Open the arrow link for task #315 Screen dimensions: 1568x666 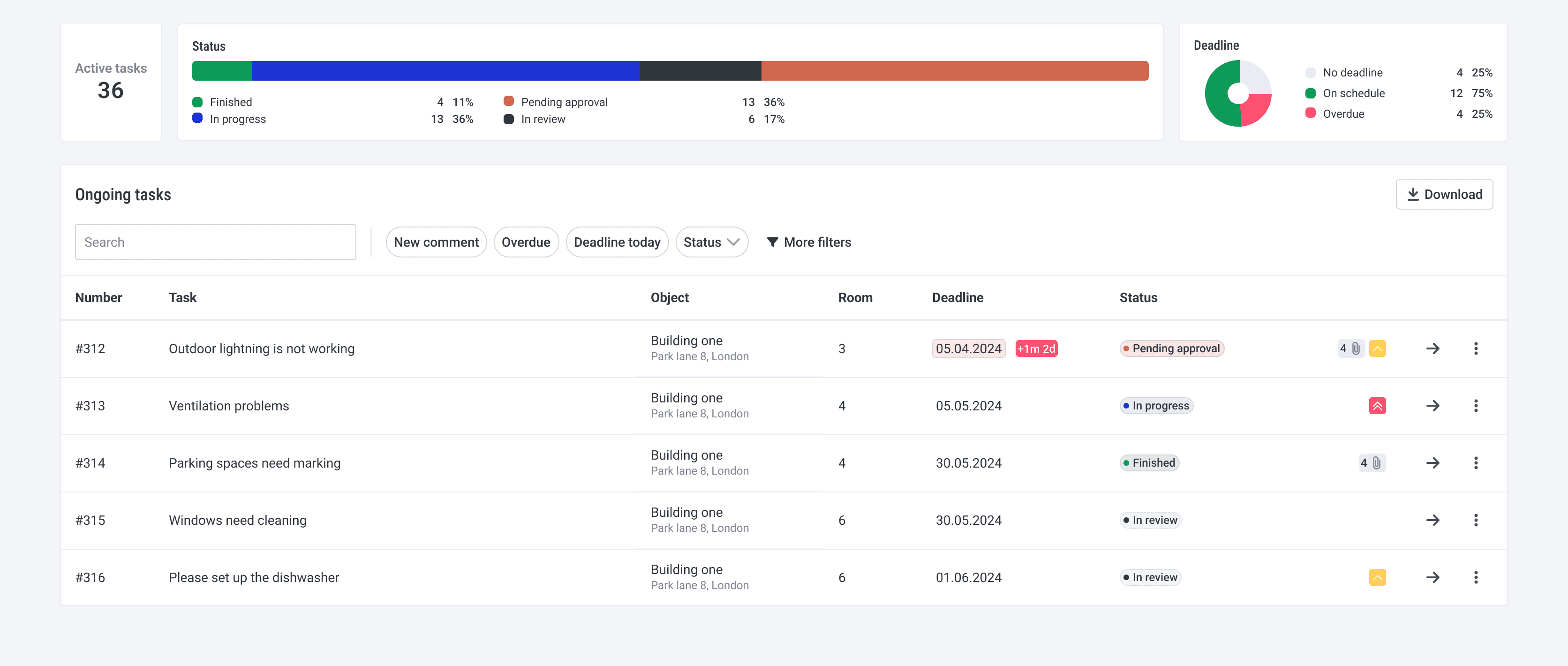[x=1432, y=520]
